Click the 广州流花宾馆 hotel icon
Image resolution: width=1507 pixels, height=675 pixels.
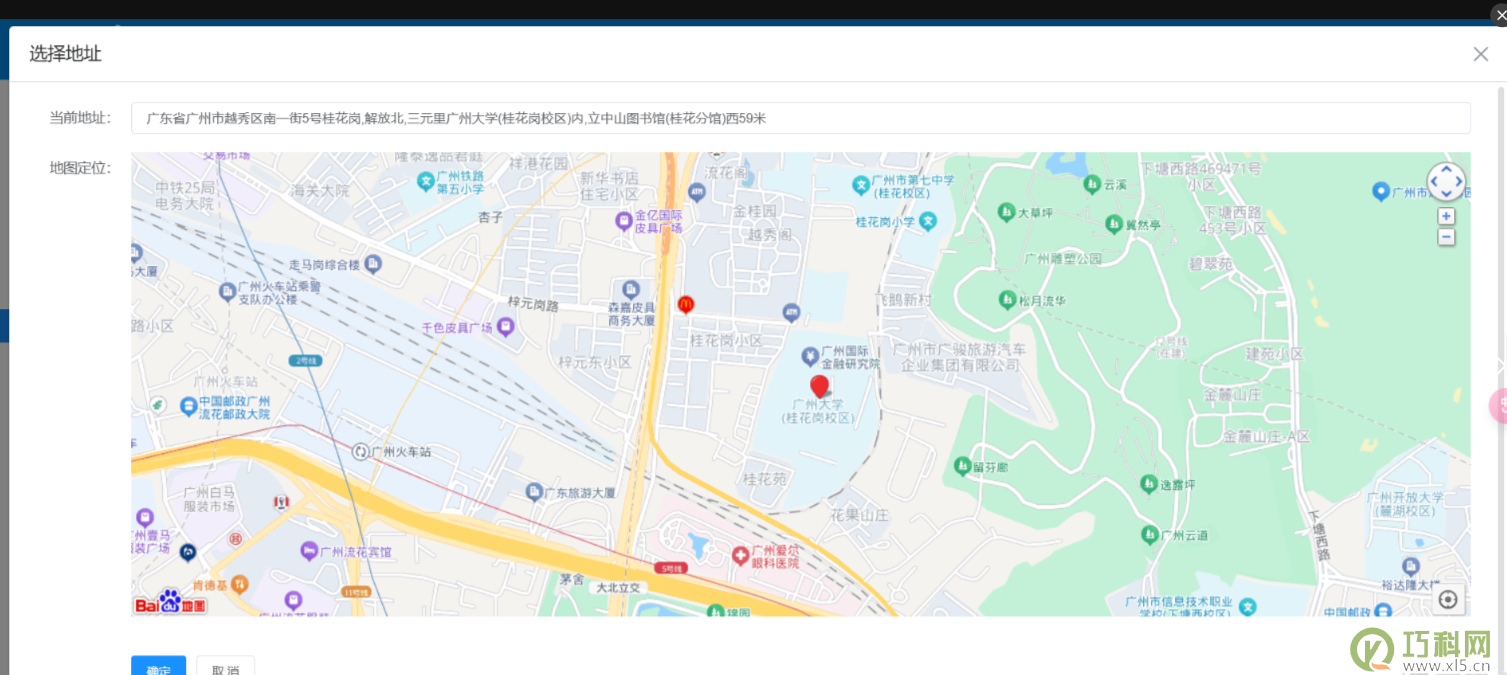click(310, 551)
